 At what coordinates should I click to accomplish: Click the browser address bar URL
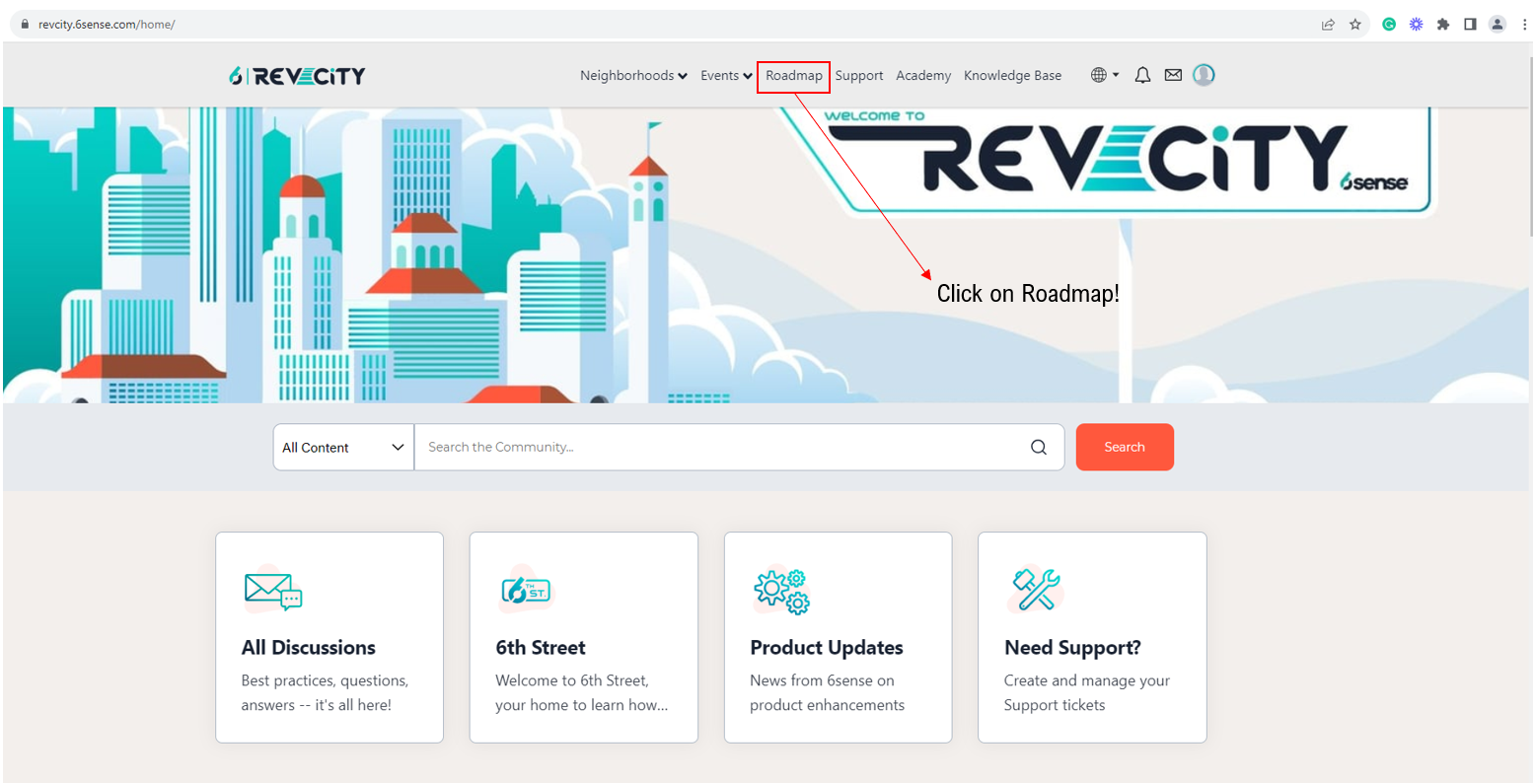click(x=107, y=25)
